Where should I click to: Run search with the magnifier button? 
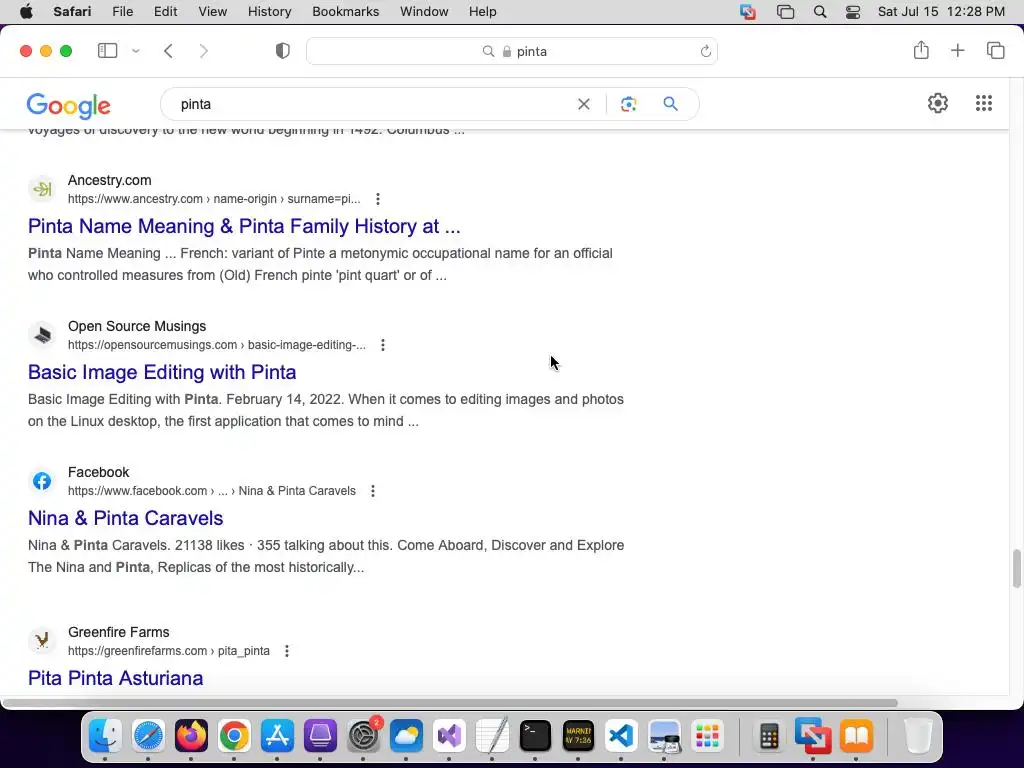(670, 104)
